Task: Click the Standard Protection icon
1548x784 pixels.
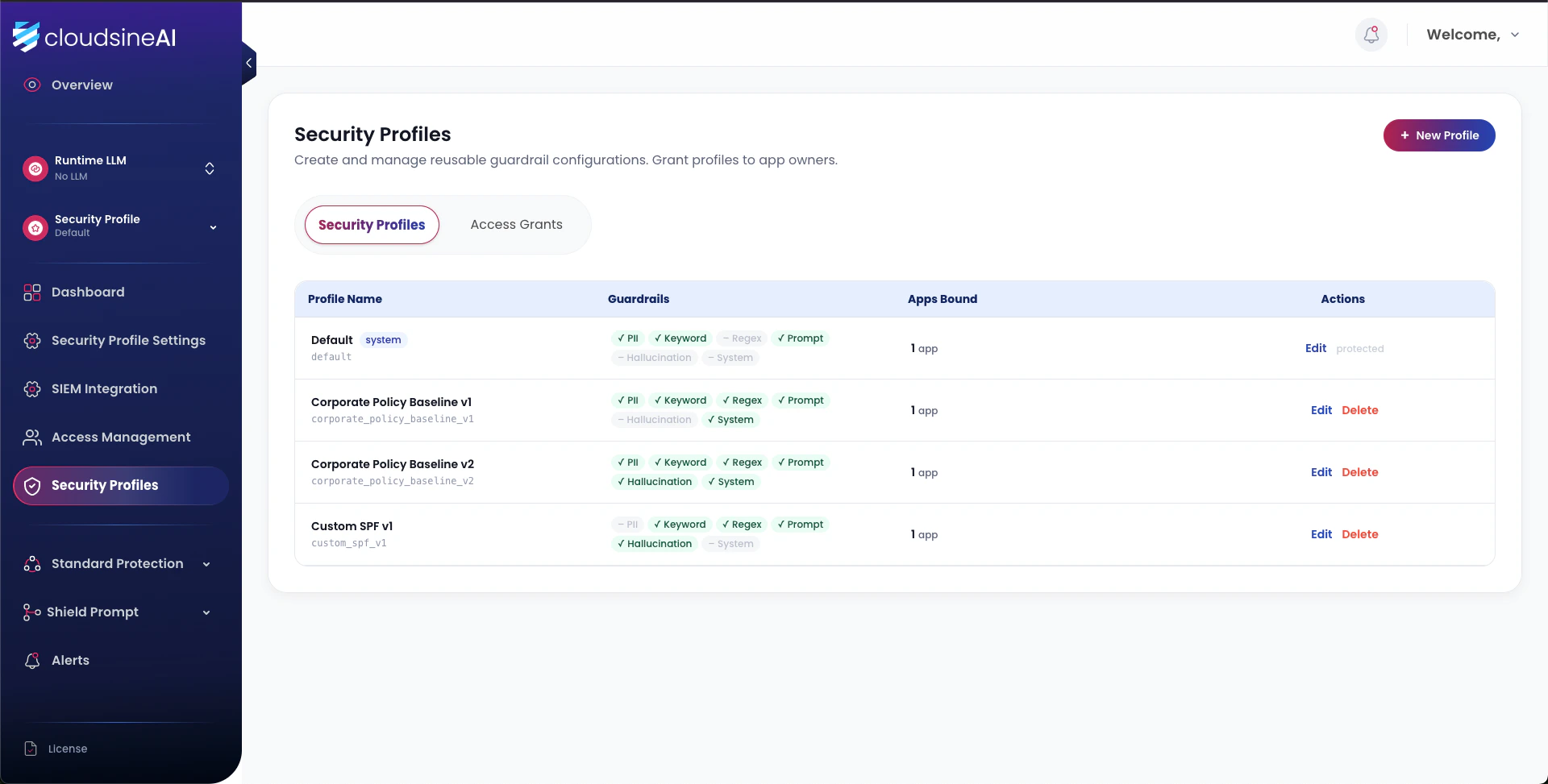Action: click(x=32, y=564)
